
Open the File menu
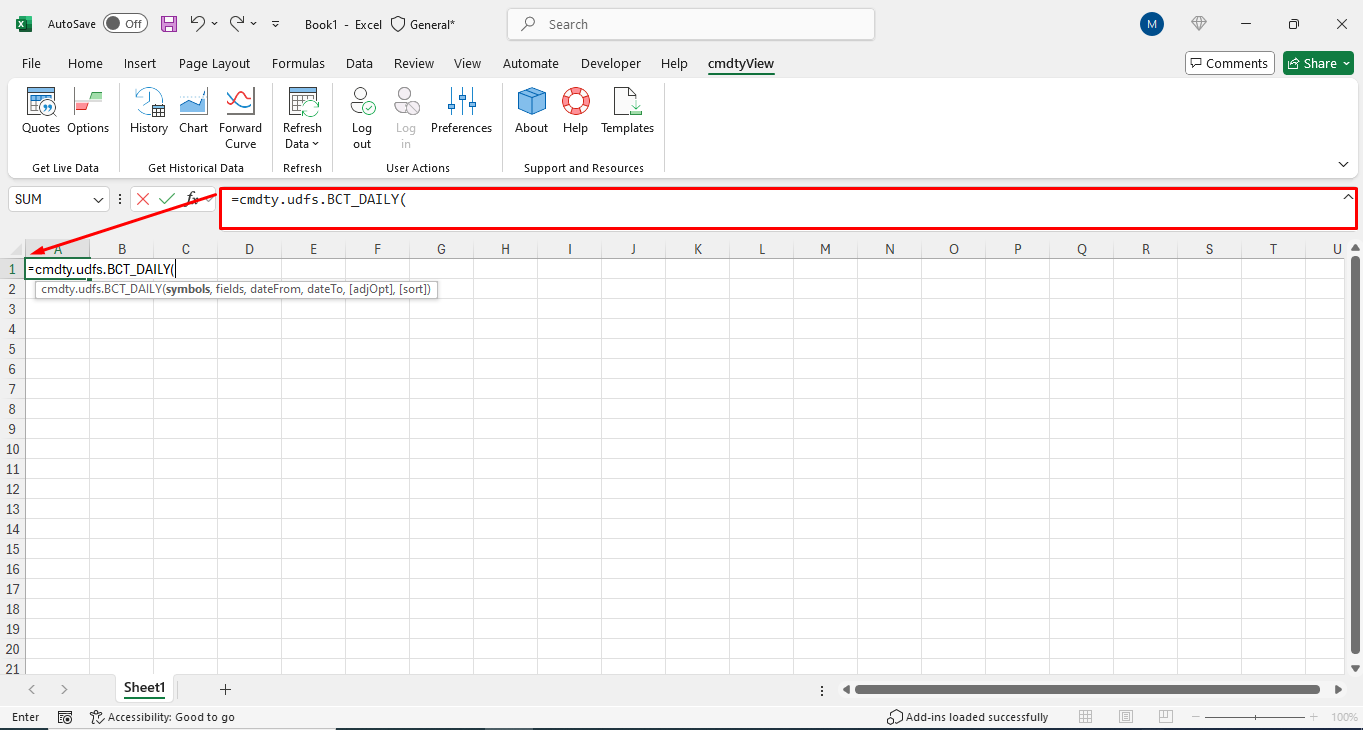point(31,63)
